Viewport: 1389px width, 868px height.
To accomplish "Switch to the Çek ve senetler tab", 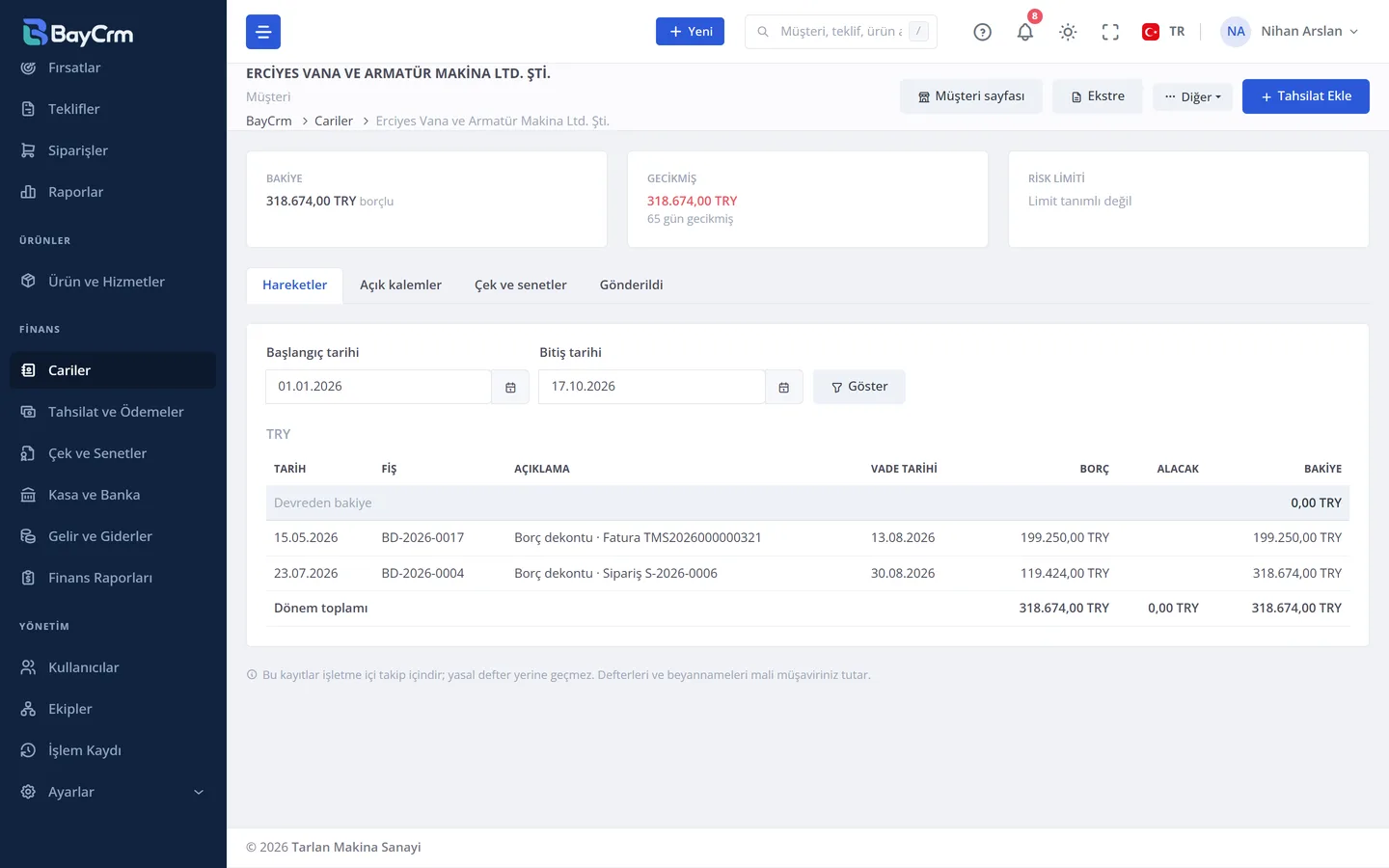I will point(521,285).
